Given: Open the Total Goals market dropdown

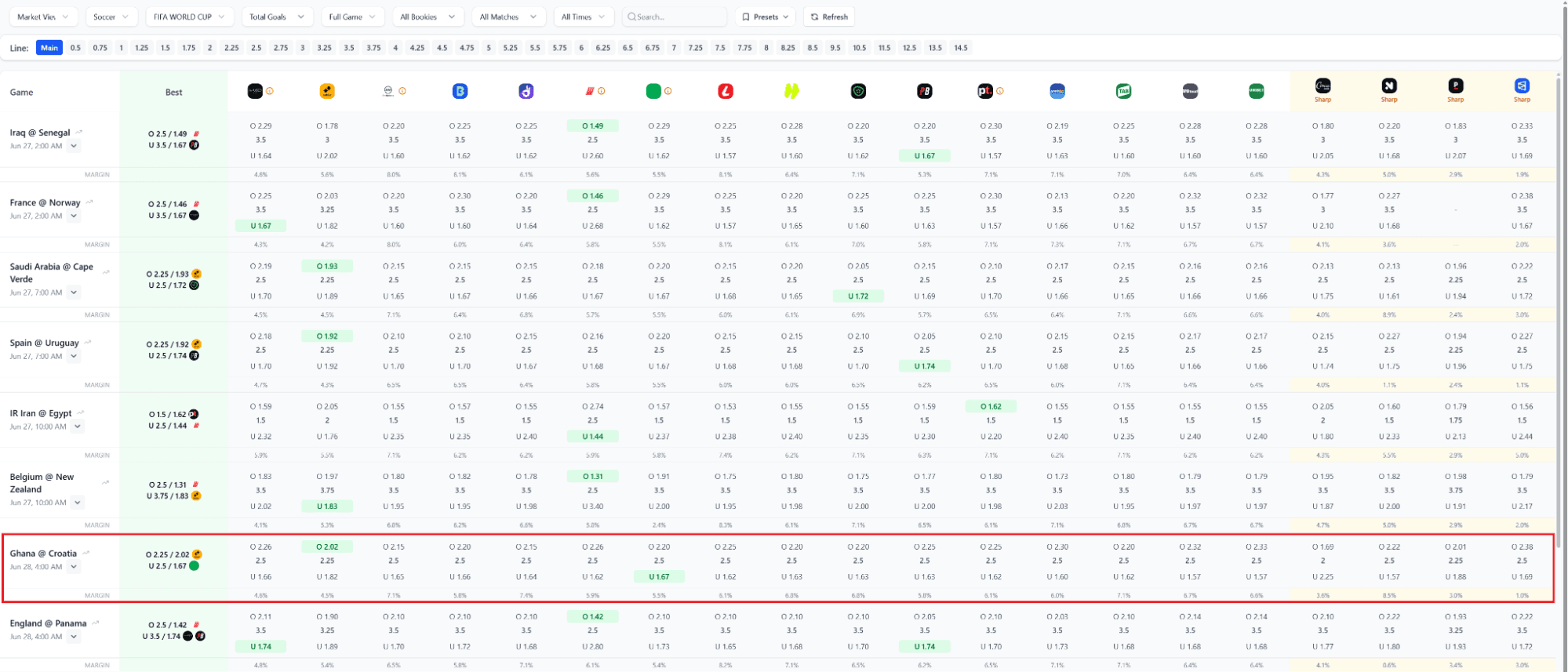Looking at the screenshot, I should 277,16.
